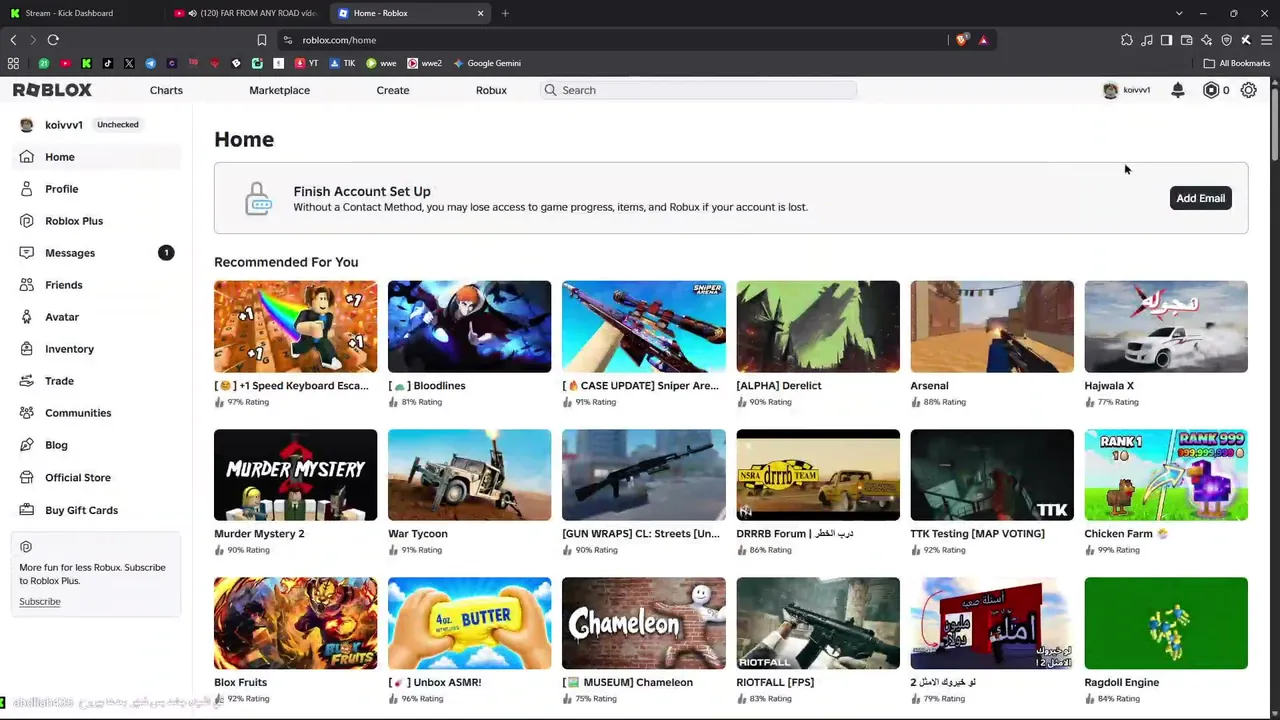Image resolution: width=1280 pixels, height=720 pixels.
Task: Click the Subscribe link for Roblox Plus
Action: click(x=40, y=601)
